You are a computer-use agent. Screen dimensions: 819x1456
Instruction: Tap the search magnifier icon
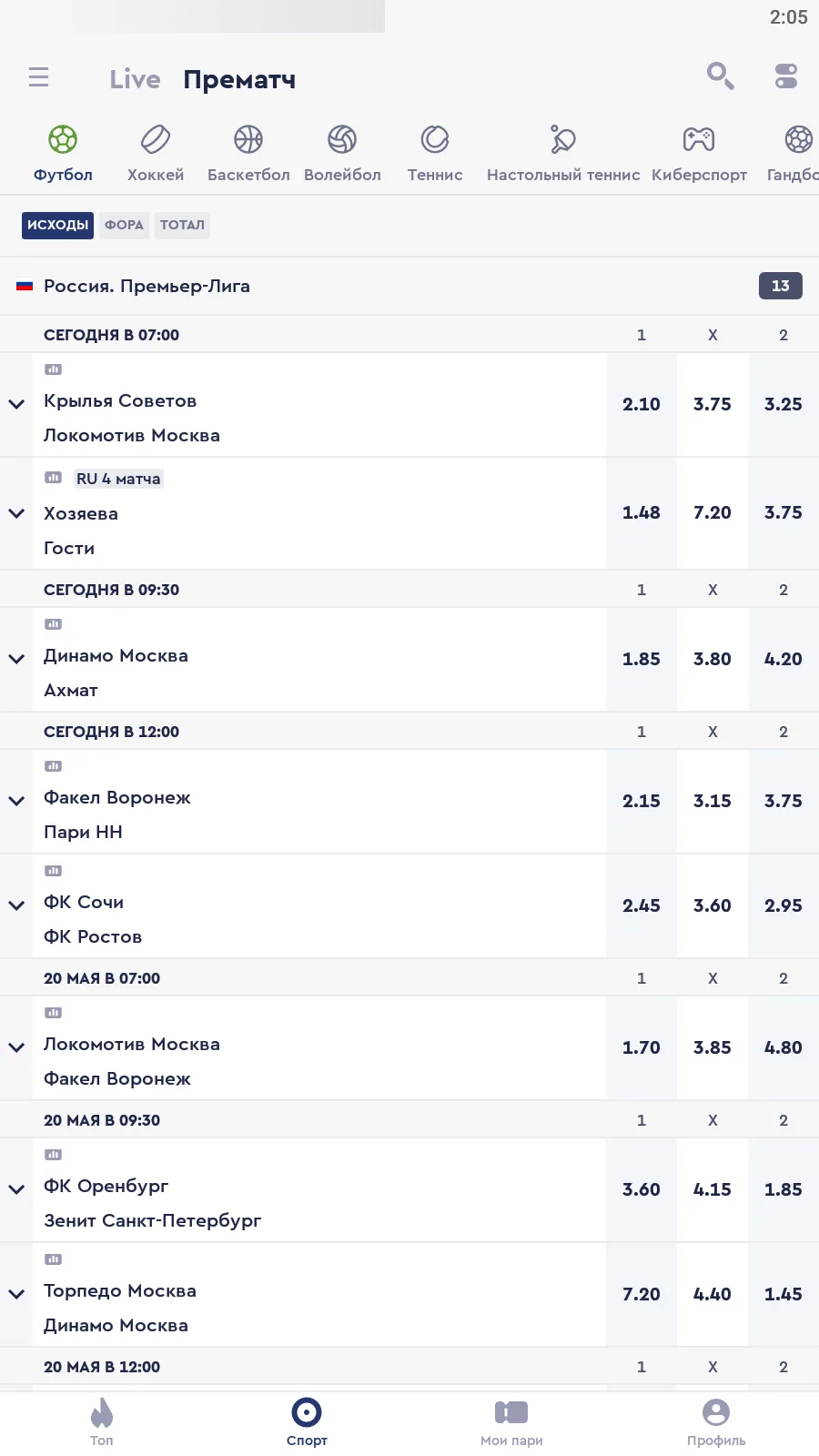pos(720,76)
